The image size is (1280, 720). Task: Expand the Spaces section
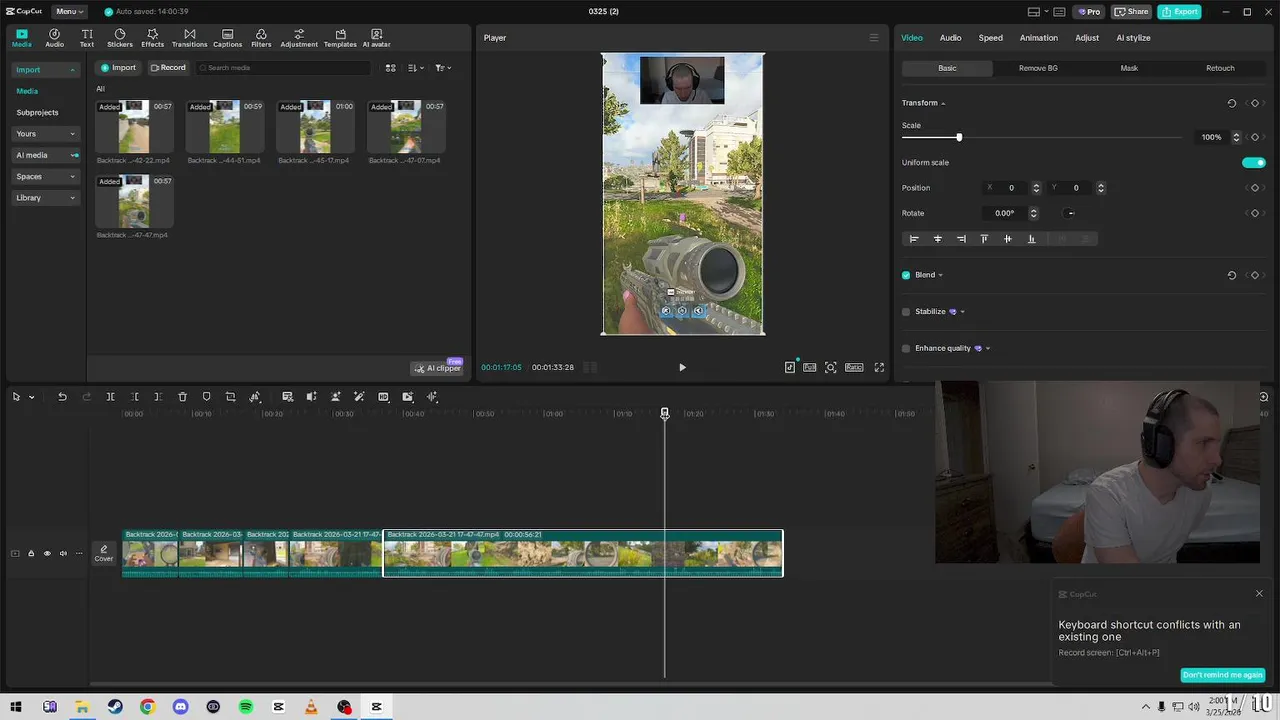point(72,177)
